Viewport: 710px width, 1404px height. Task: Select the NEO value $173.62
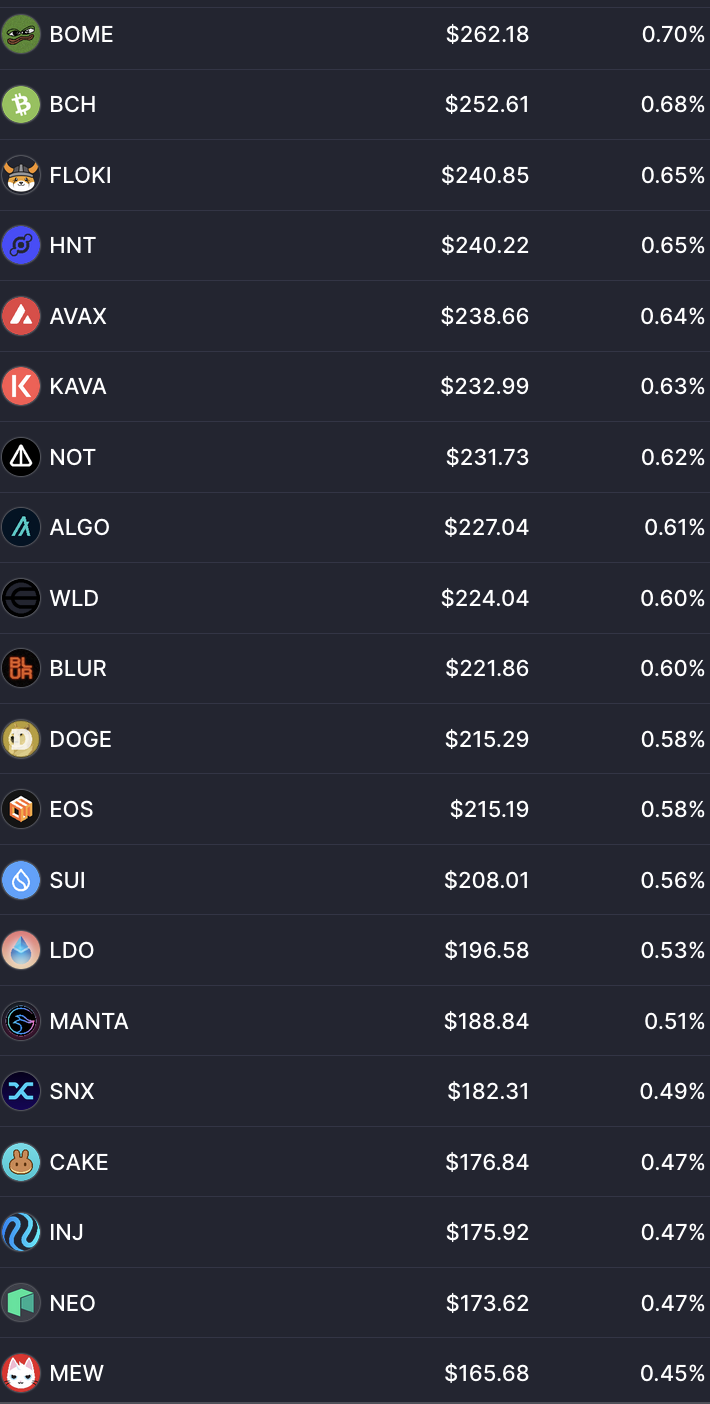(487, 1304)
